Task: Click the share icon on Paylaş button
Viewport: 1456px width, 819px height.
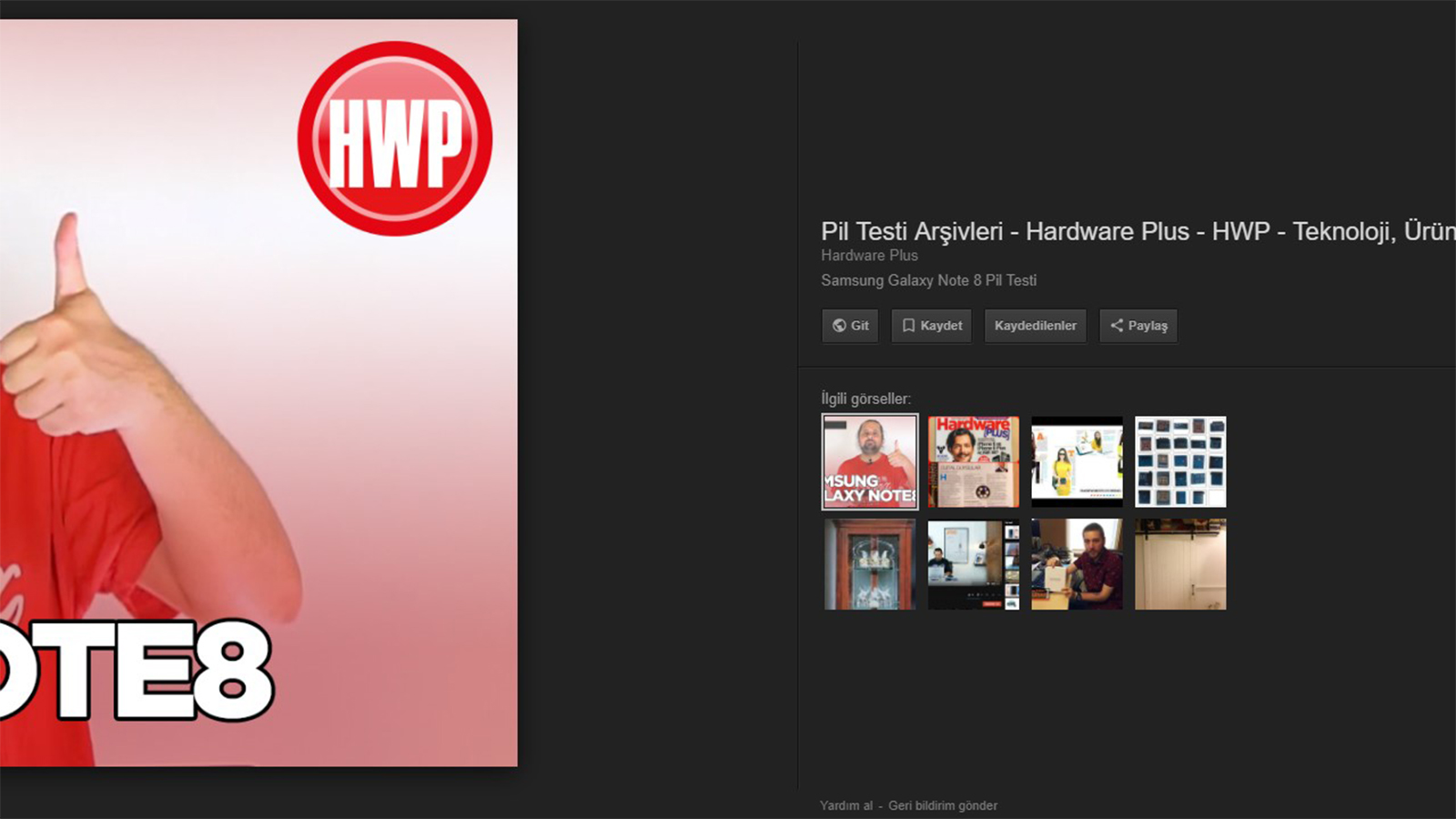Action: click(1117, 326)
